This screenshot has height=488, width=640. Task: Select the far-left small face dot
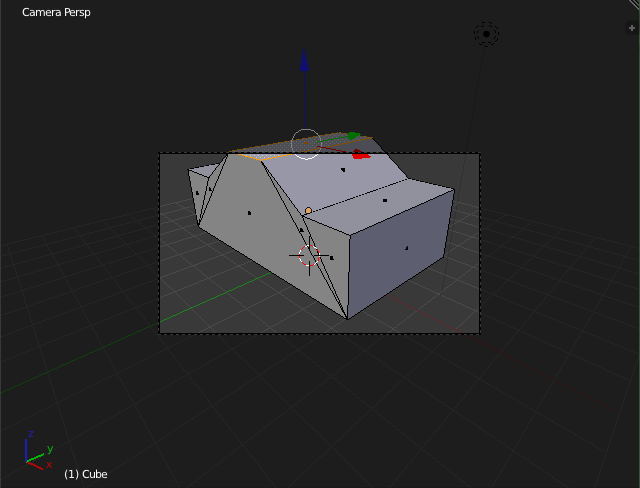tap(197, 193)
